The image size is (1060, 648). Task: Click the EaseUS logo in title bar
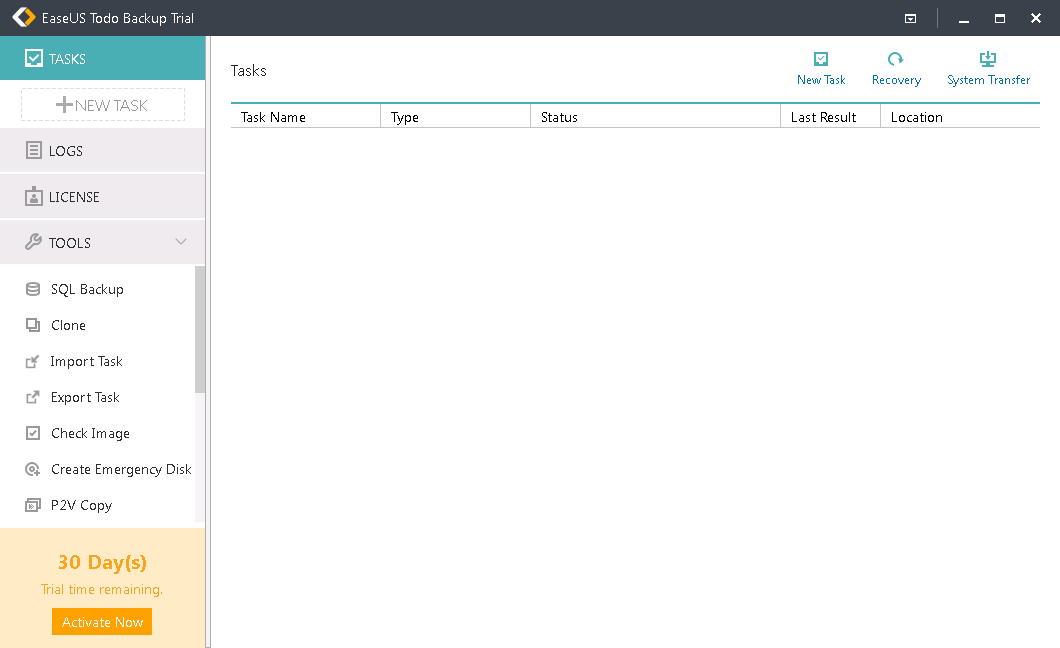(24, 17)
